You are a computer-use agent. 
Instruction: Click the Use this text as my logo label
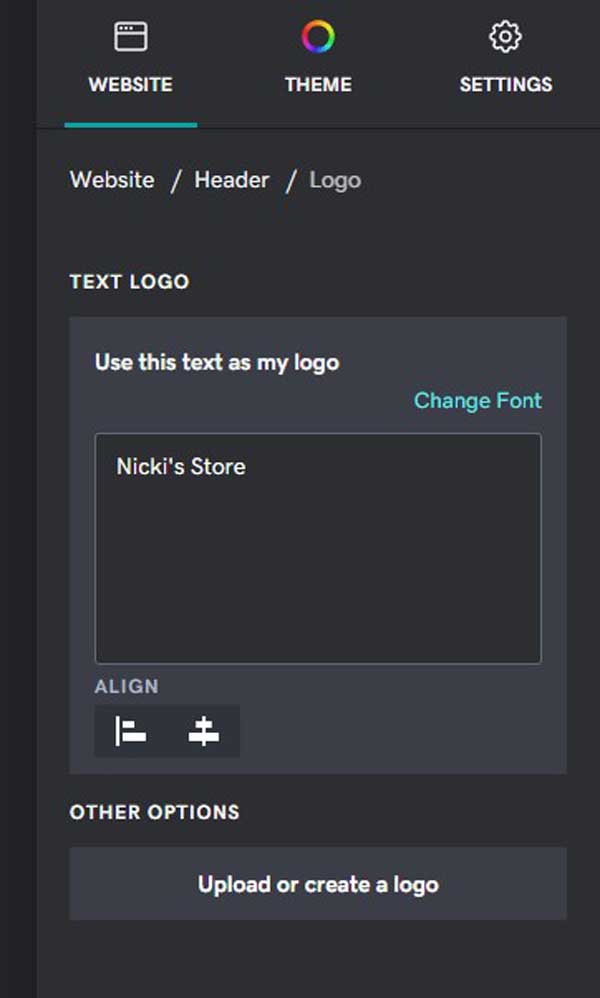pos(217,362)
